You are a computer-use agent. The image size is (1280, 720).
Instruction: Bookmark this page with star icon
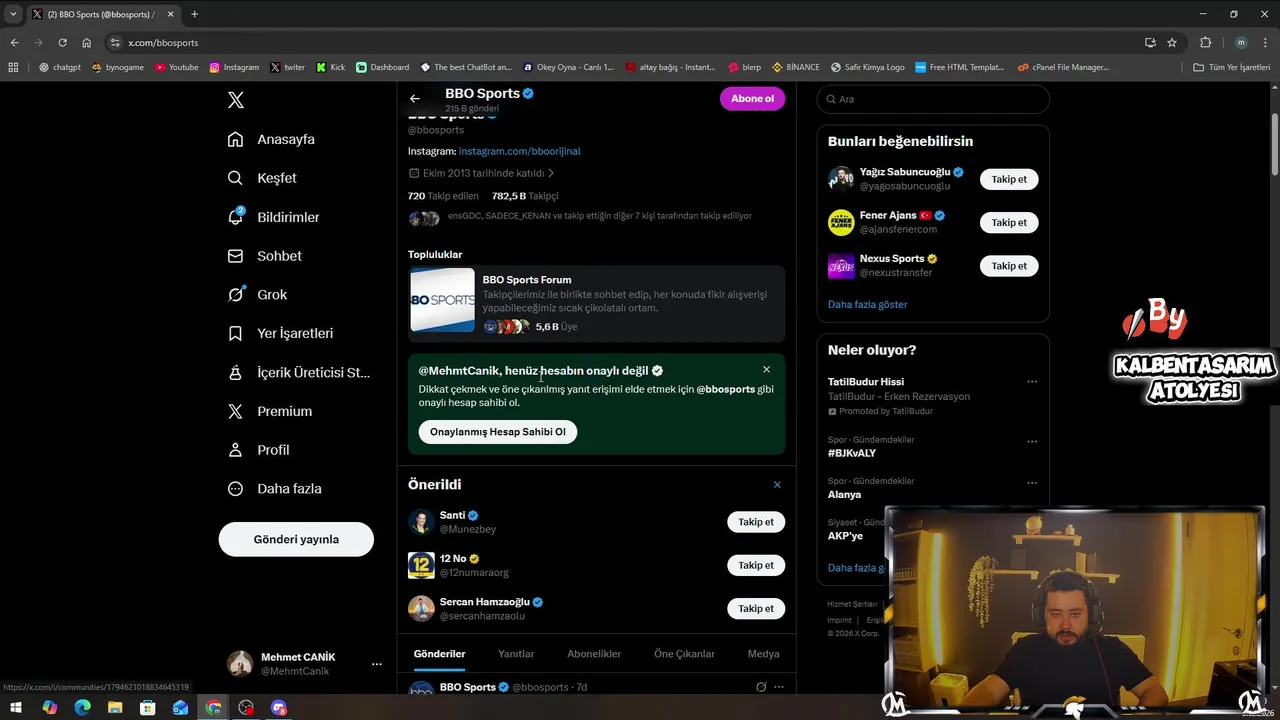click(x=1172, y=43)
